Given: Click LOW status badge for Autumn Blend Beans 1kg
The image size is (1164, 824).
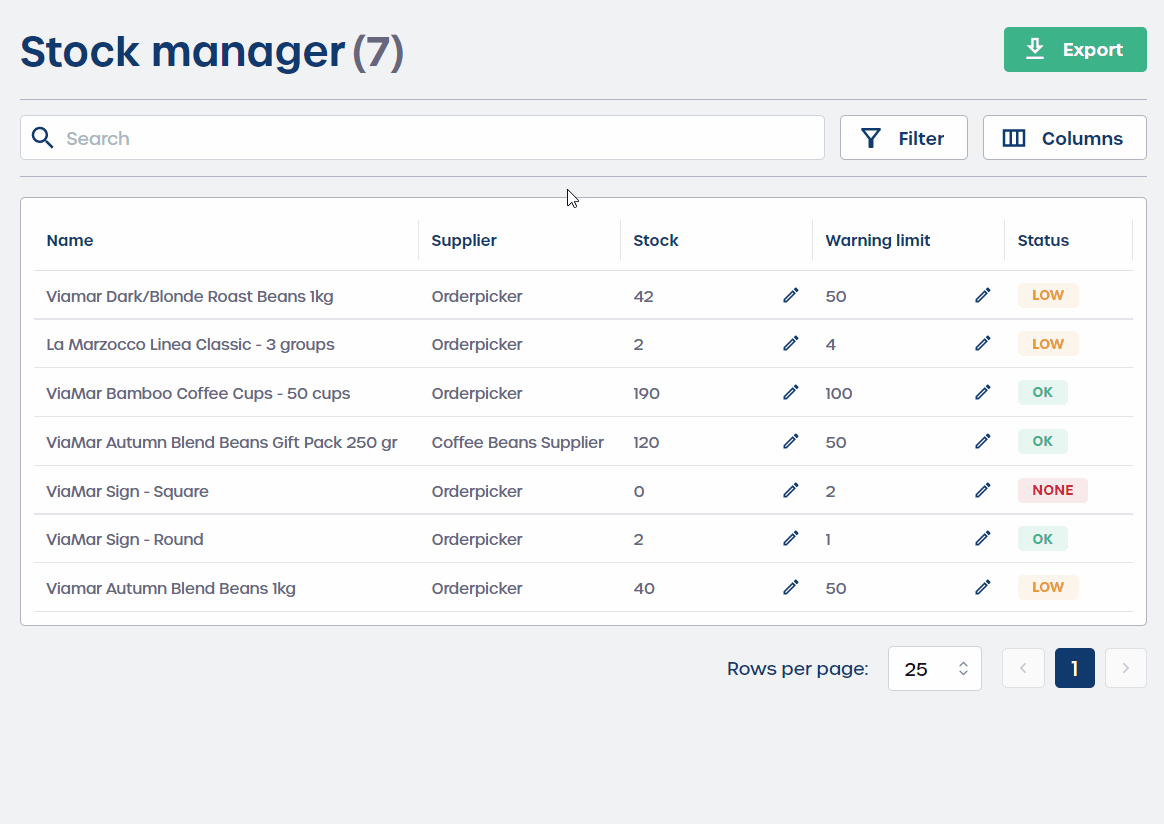Looking at the screenshot, I should tap(1047, 587).
